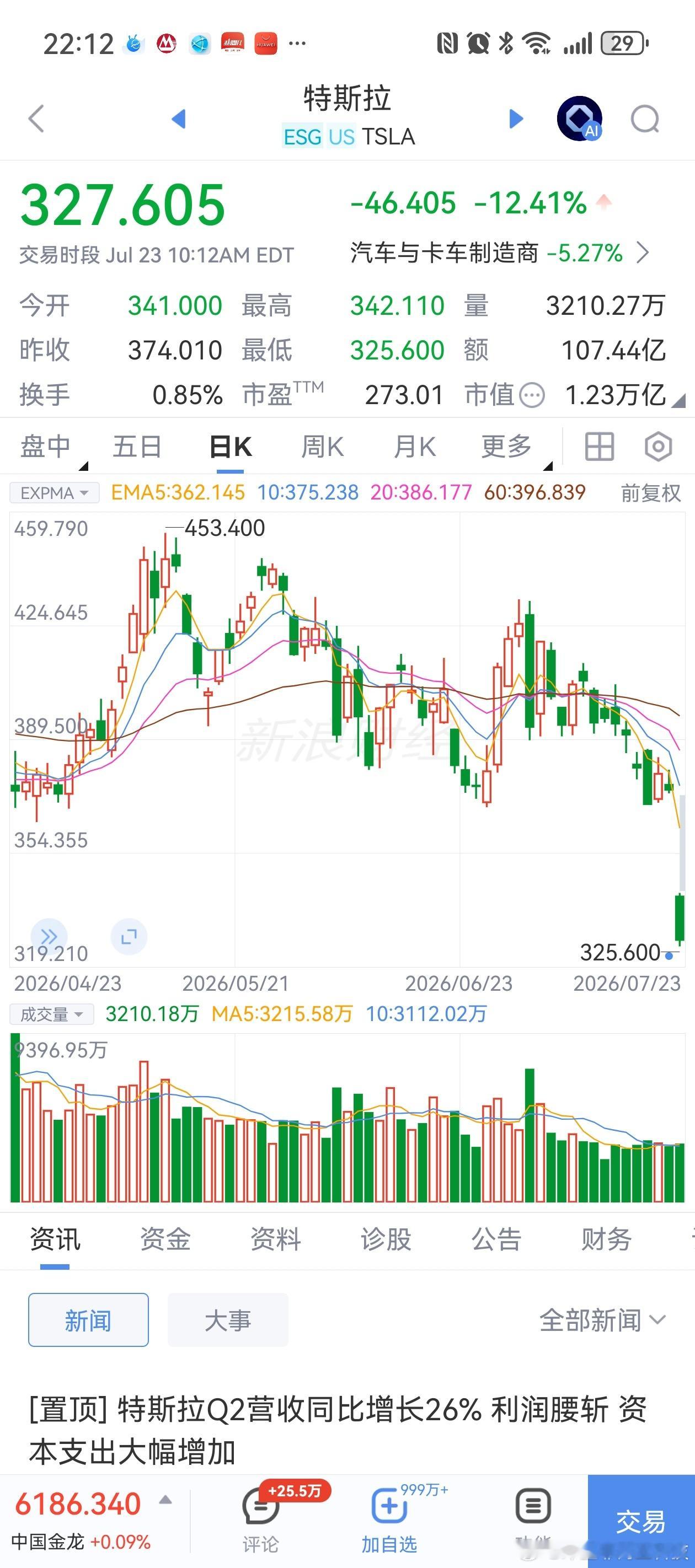695x1568 pixels.
Task: Tap the alarm clock status icon
Action: pyautogui.click(x=478, y=43)
